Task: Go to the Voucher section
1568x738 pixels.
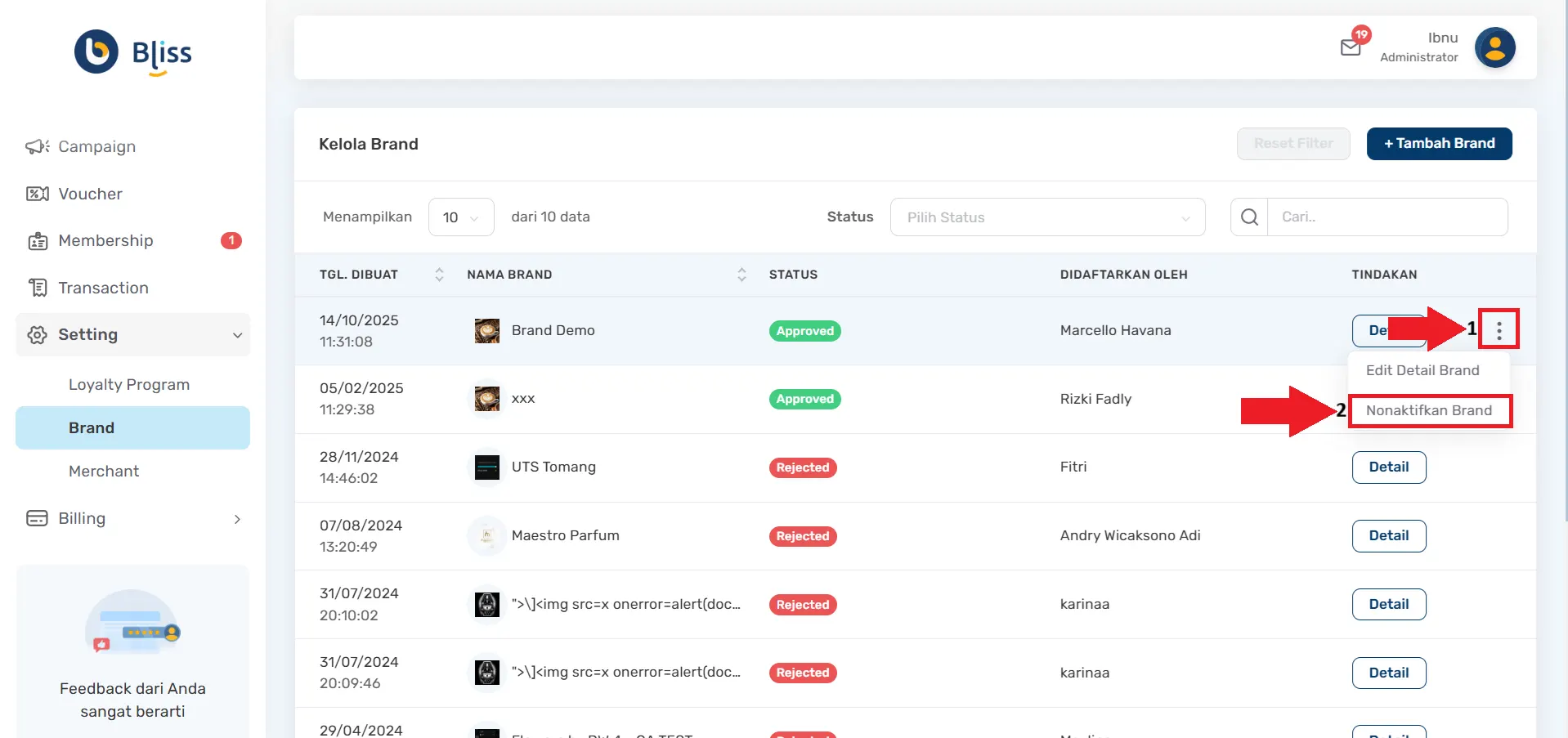Action: point(90,195)
